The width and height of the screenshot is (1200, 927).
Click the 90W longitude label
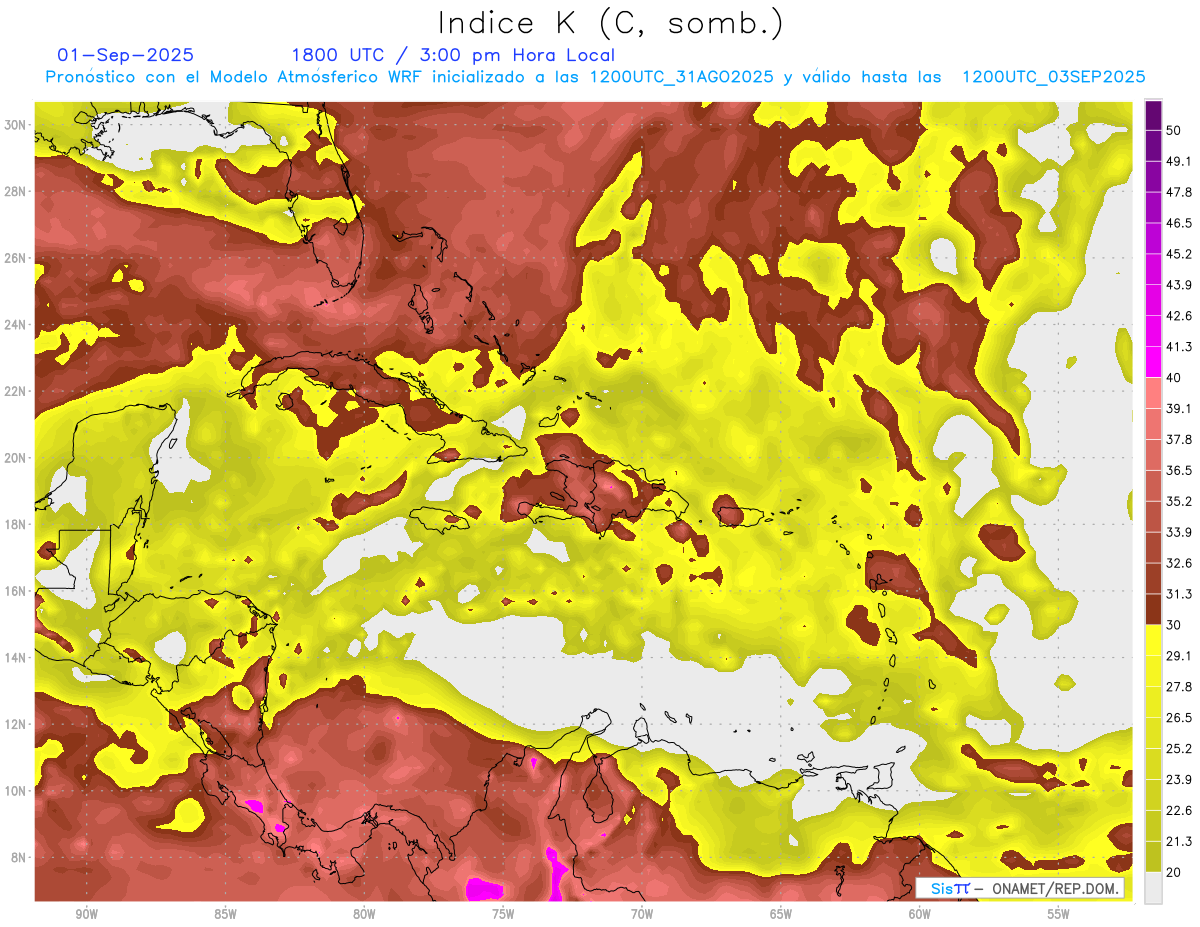(86, 914)
